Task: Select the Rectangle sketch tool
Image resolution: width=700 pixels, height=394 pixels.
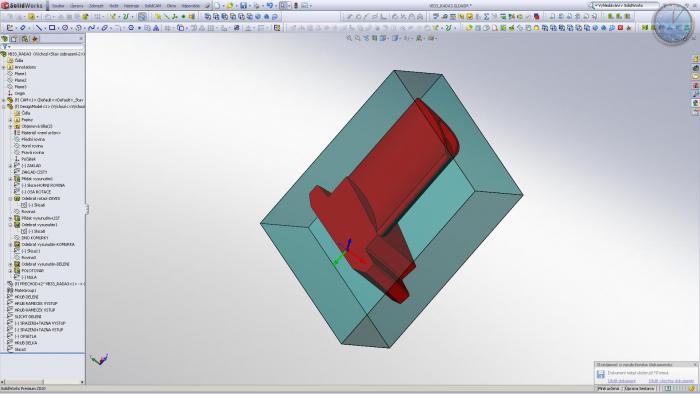Action: (x=52, y=28)
